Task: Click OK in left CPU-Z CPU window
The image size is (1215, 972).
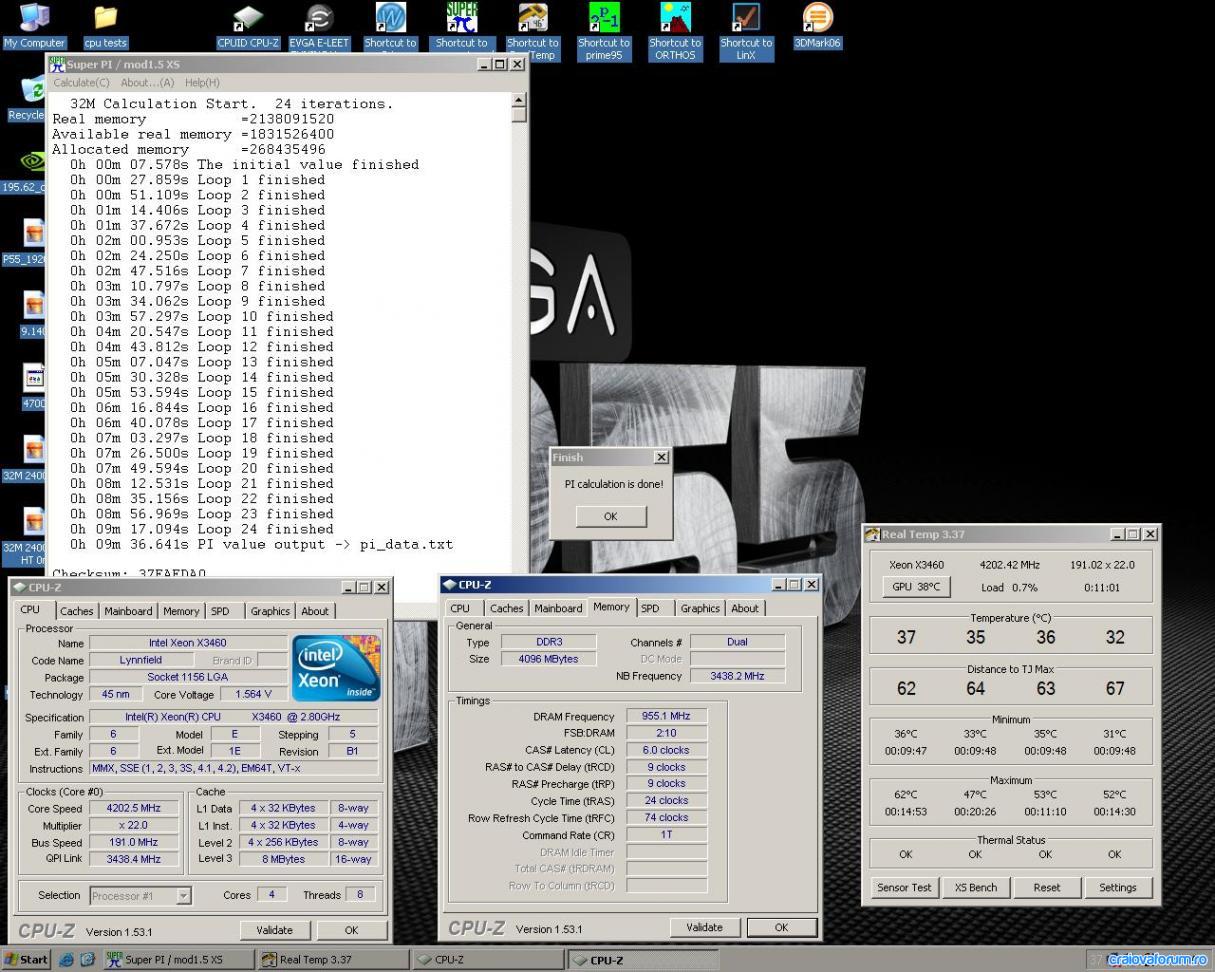Action: tap(351, 930)
